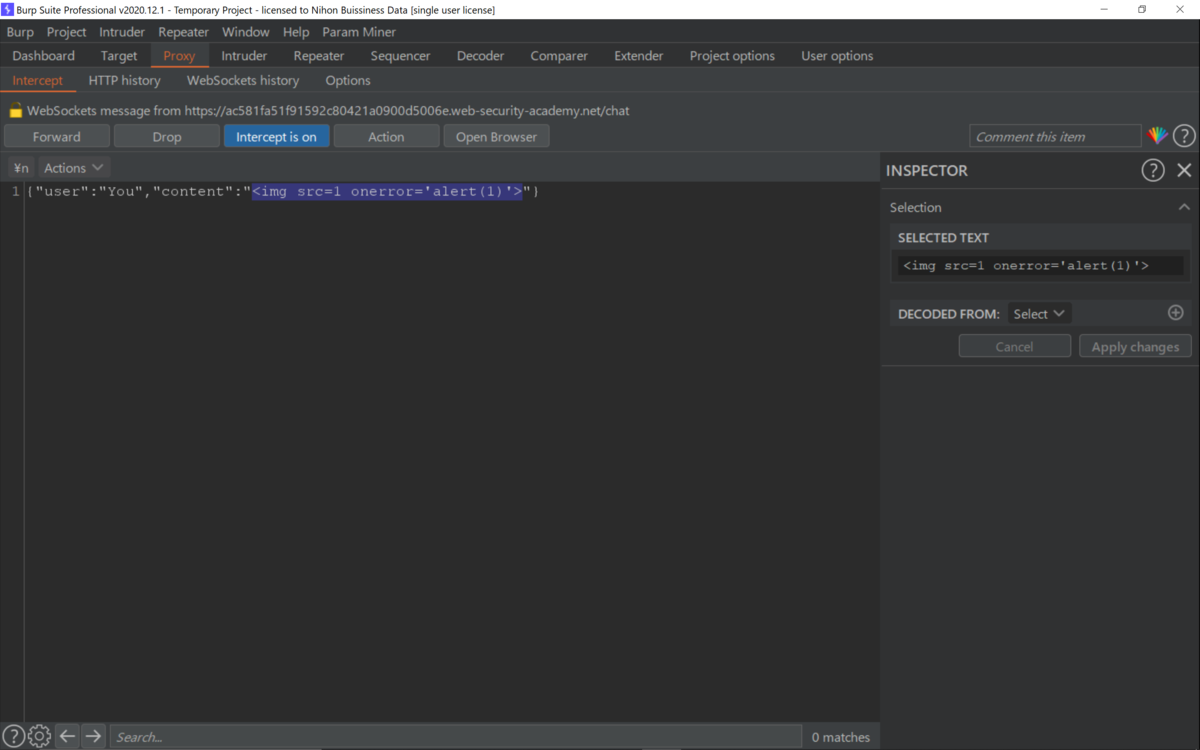Click the Burp Suite logo icon in title bar
The height and width of the screenshot is (750, 1200).
click(8, 9)
